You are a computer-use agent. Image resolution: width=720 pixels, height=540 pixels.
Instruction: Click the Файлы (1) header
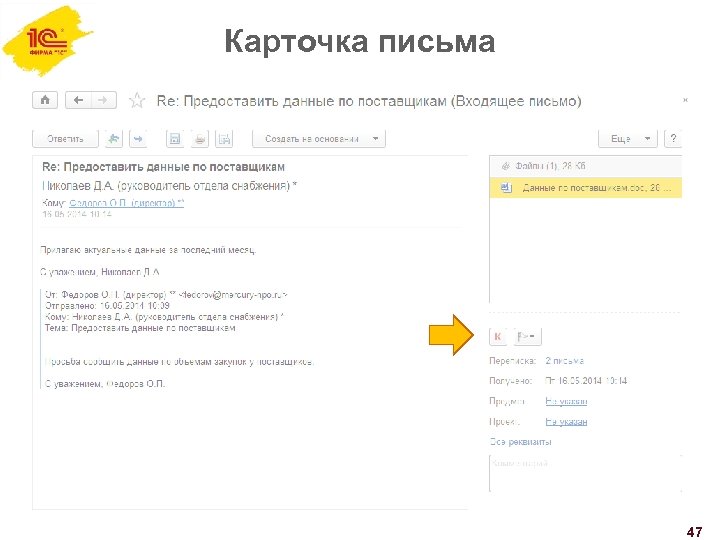[x=585, y=166]
